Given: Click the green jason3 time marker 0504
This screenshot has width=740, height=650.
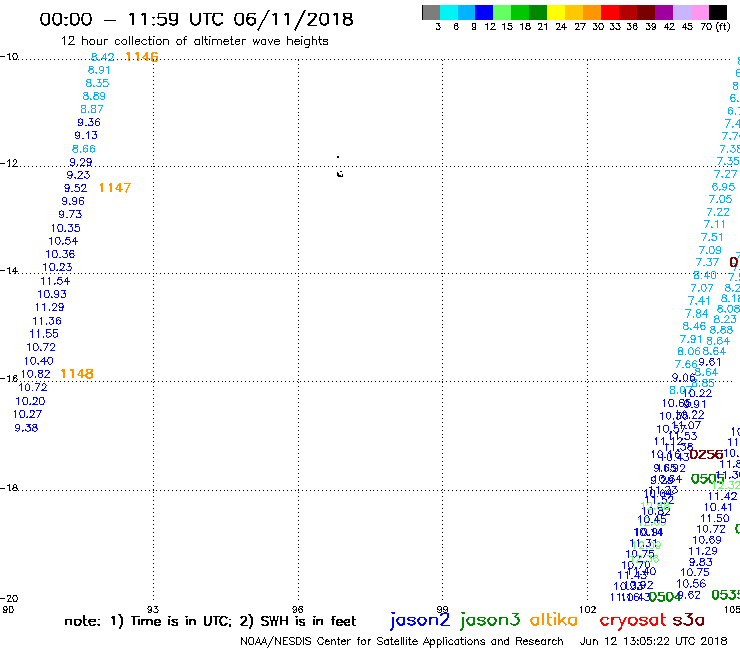Looking at the screenshot, I should [x=665, y=597].
